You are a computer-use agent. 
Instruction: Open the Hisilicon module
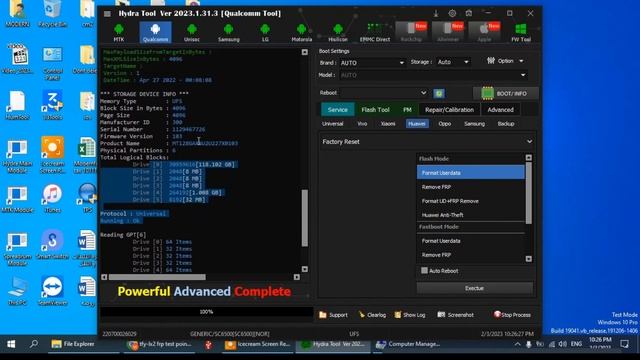[338, 32]
